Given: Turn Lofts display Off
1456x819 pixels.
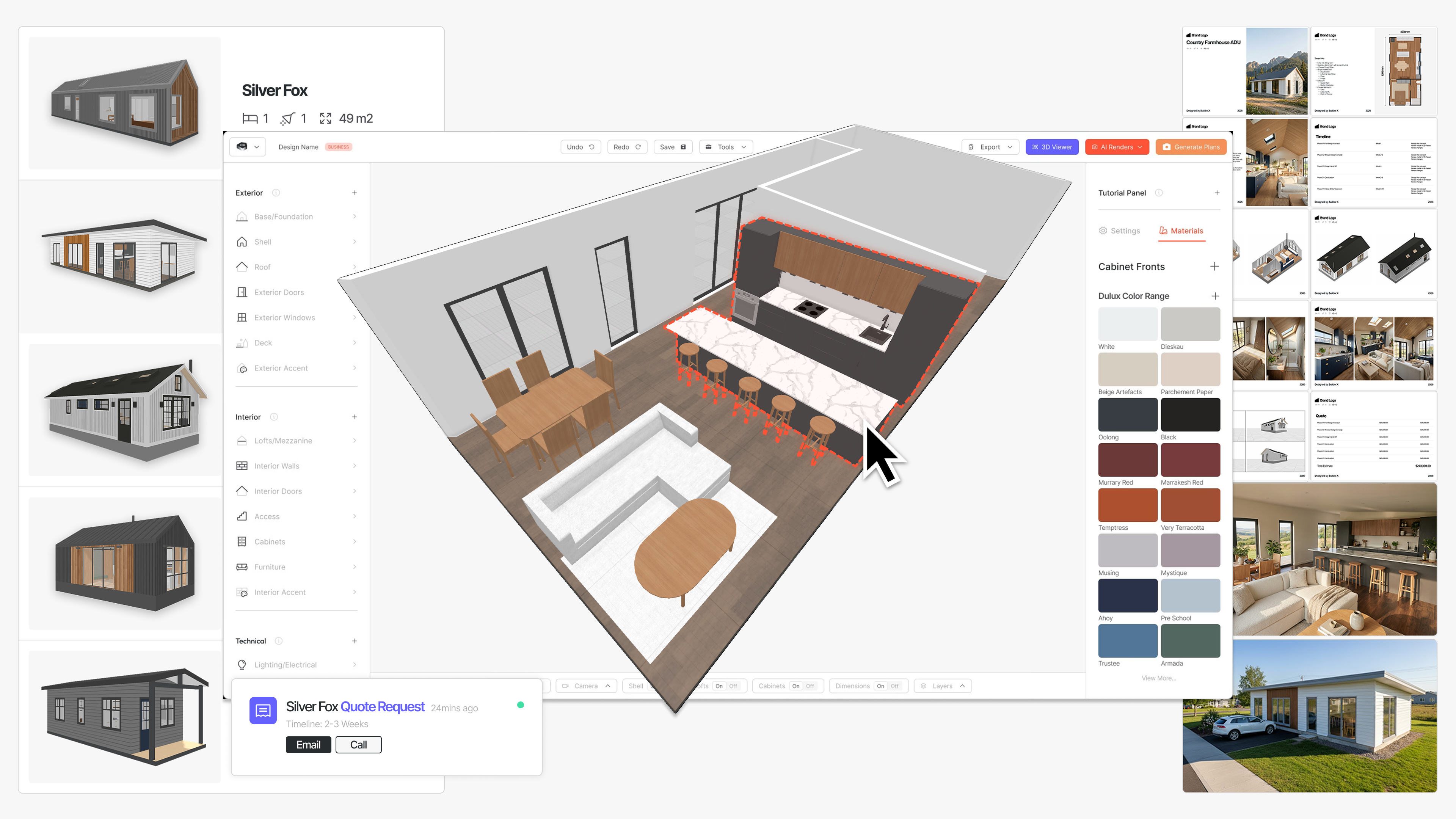Looking at the screenshot, I should (x=733, y=686).
